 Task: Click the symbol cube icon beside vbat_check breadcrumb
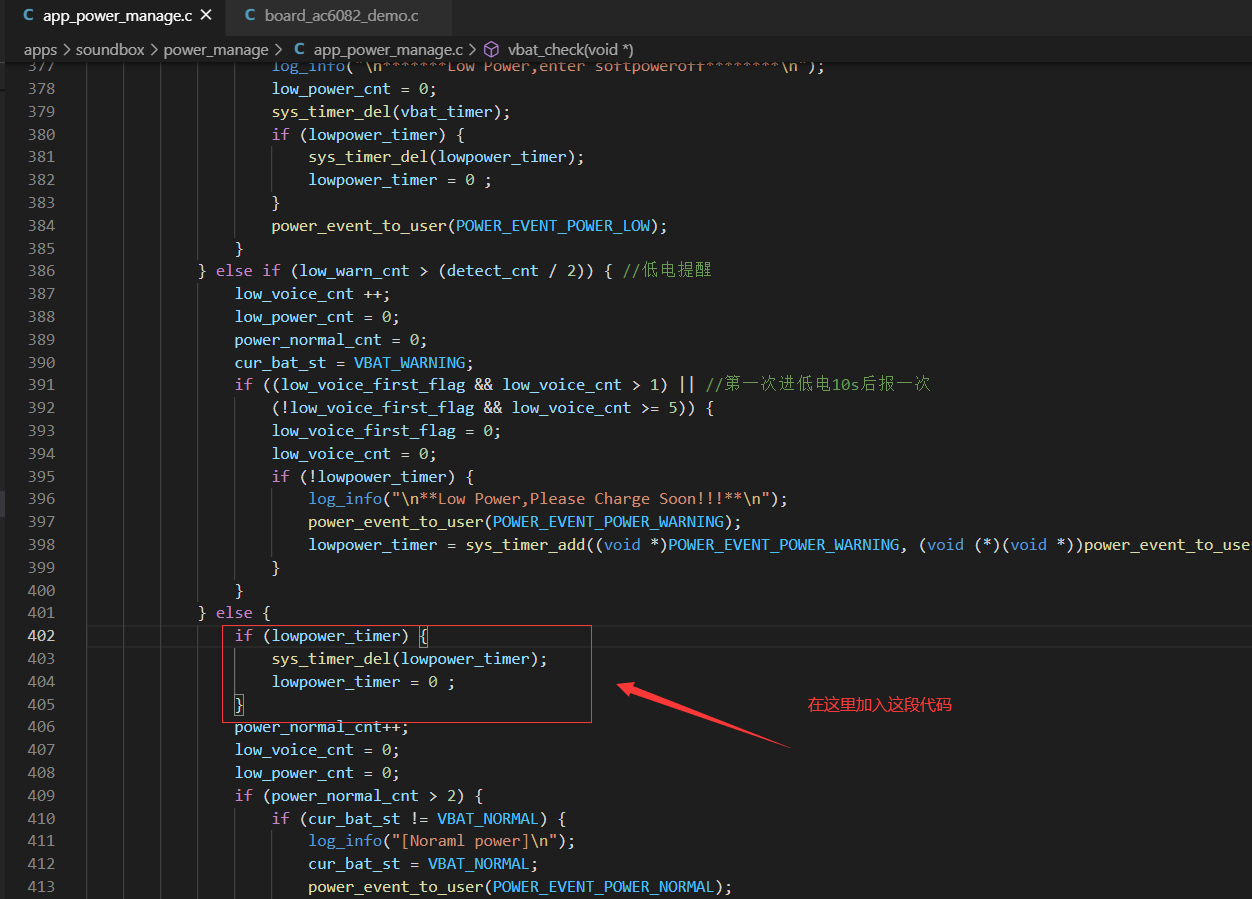491,49
